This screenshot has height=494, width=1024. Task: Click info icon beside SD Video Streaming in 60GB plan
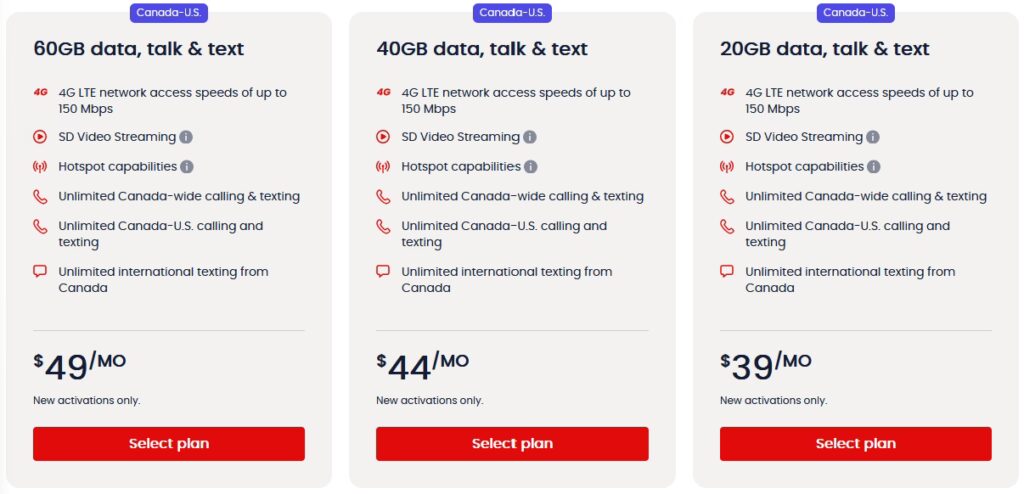tap(187, 137)
